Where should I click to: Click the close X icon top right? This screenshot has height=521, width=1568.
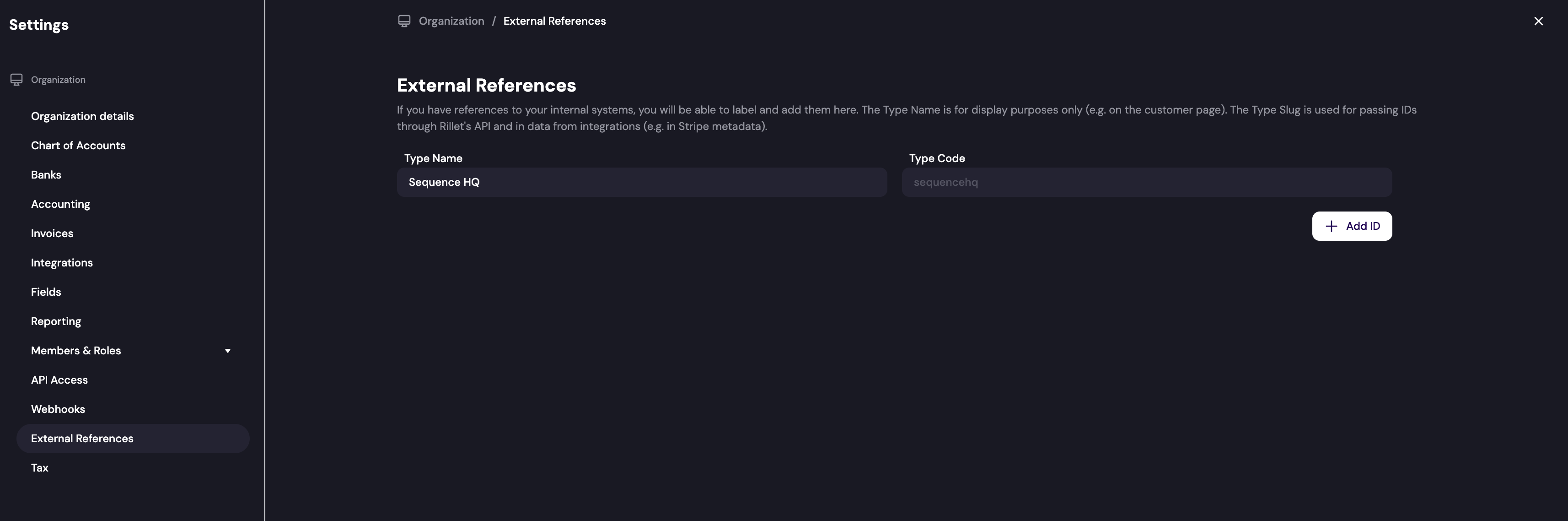click(1539, 21)
